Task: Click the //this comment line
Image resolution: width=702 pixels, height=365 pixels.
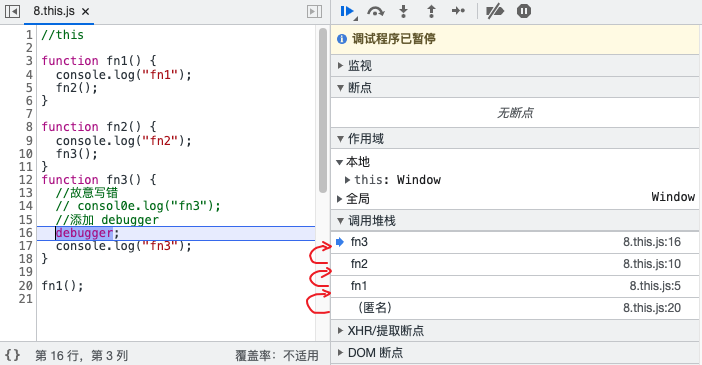Action: click(x=62, y=35)
